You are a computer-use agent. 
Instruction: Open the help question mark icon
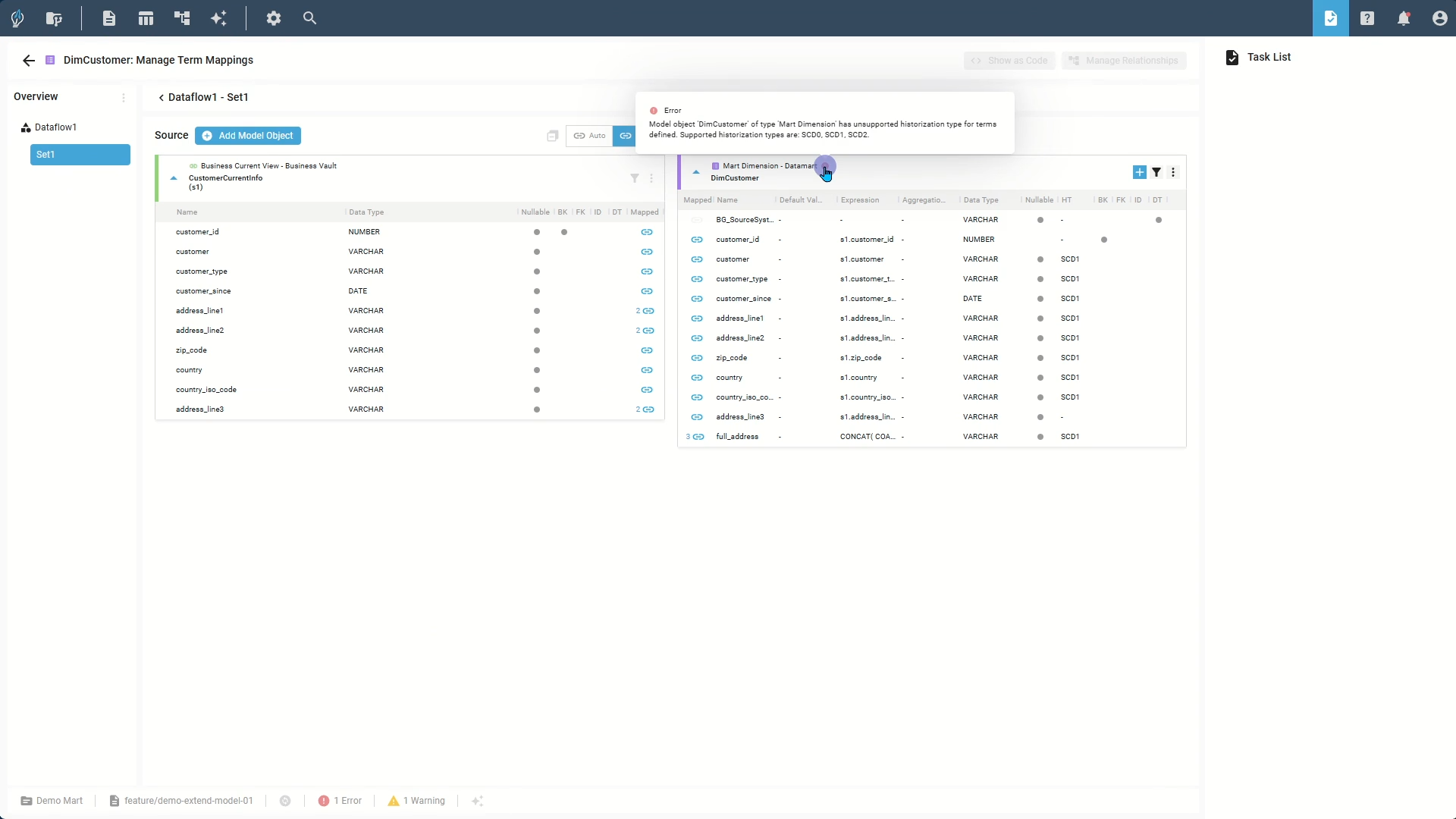pos(1367,18)
